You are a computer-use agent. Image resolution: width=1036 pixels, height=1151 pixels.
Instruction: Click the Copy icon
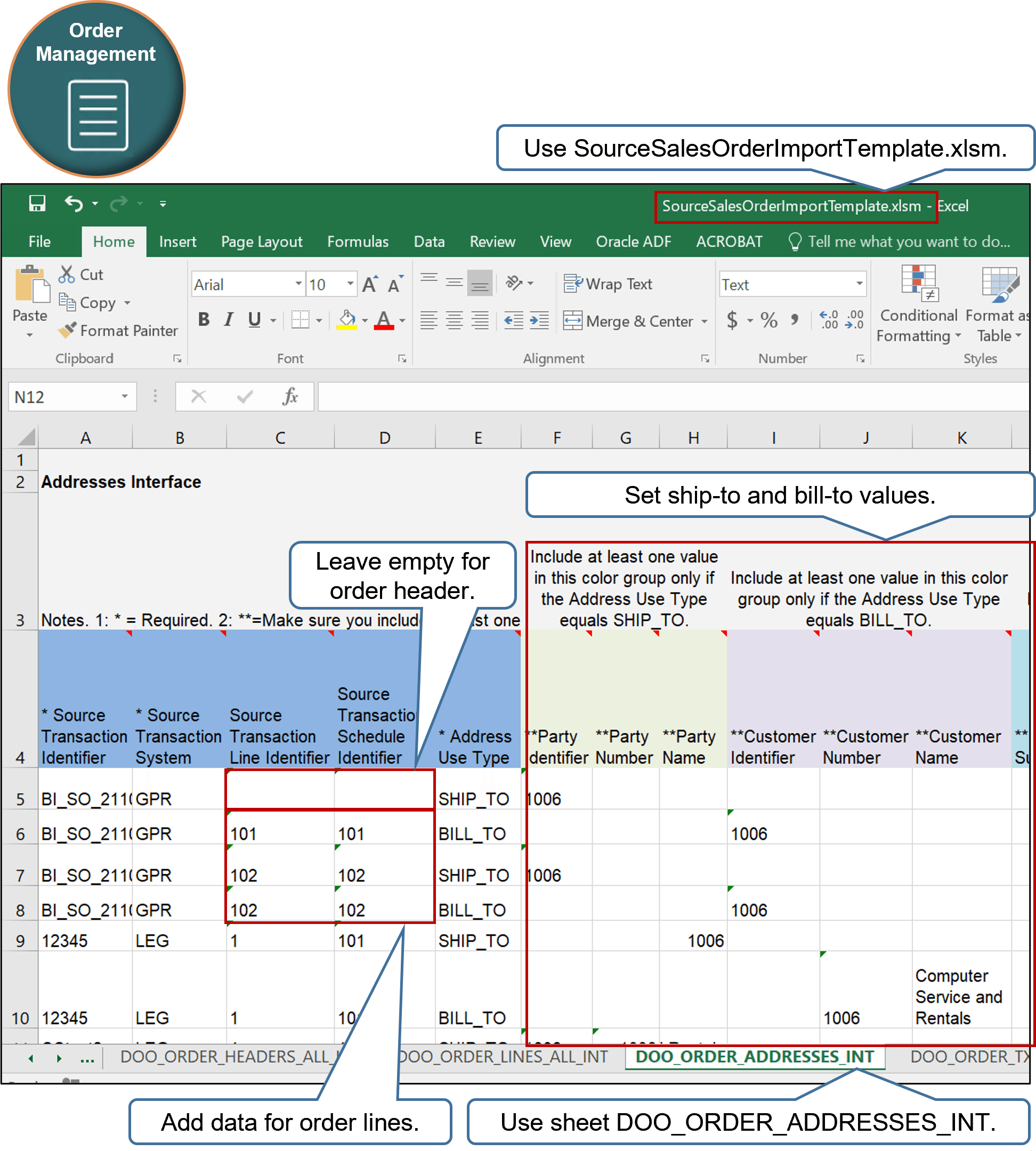69,302
